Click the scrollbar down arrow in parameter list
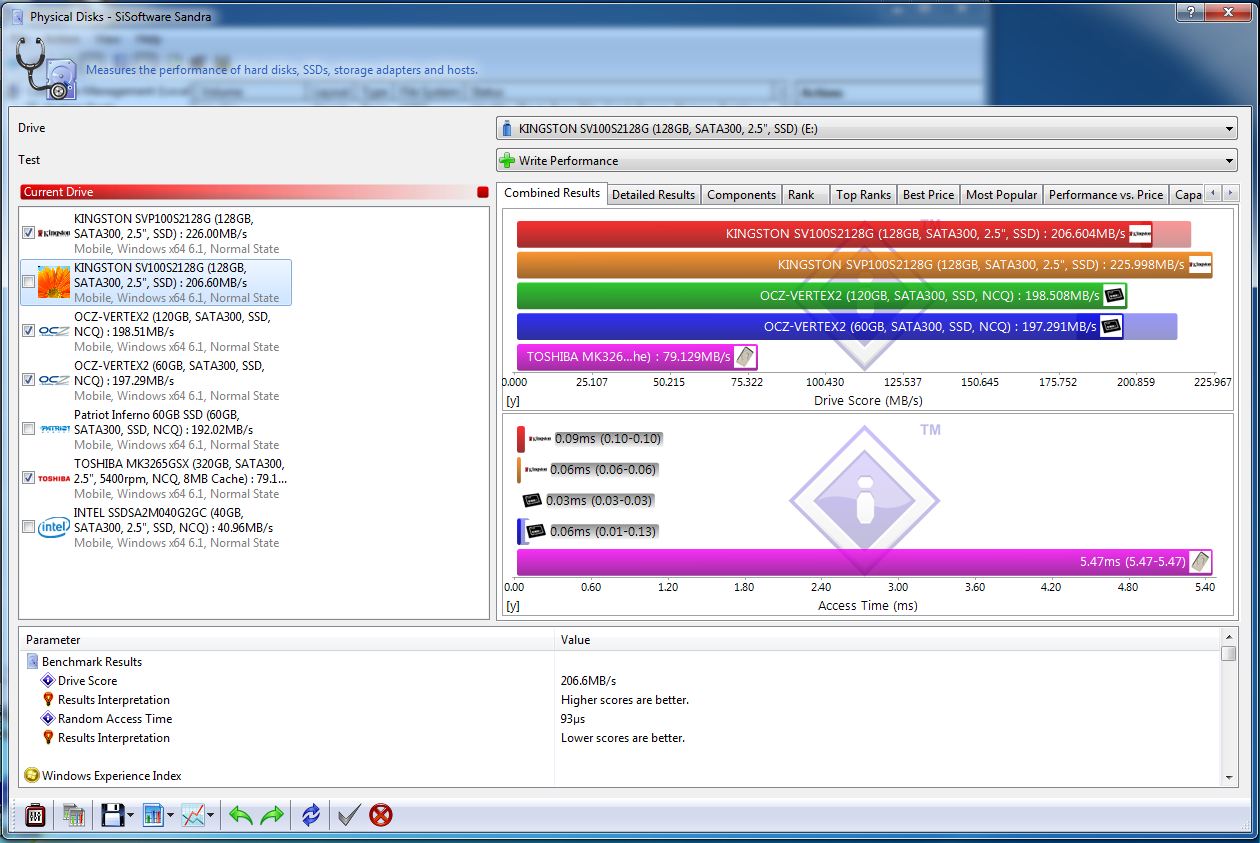 click(1229, 777)
